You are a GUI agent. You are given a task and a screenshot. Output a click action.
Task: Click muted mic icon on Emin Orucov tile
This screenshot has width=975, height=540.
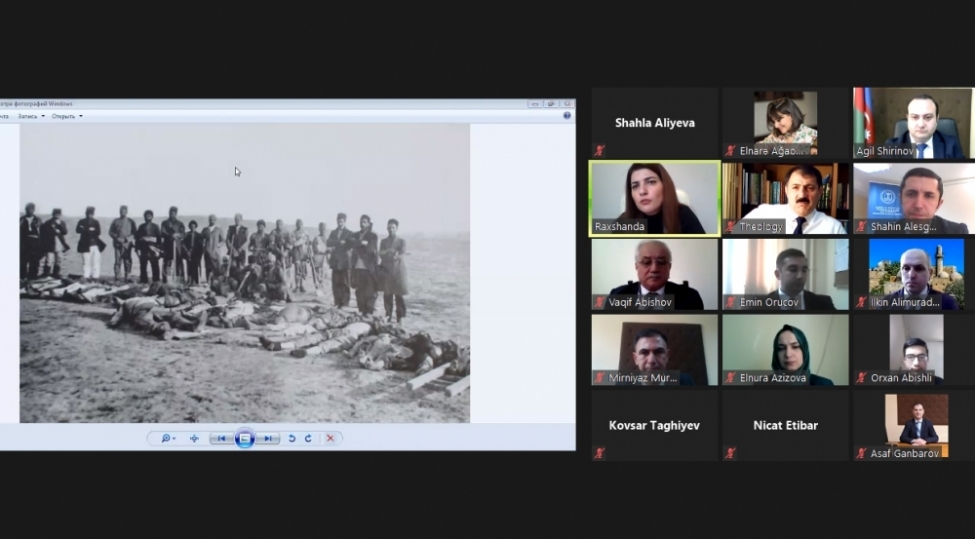[730, 302]
